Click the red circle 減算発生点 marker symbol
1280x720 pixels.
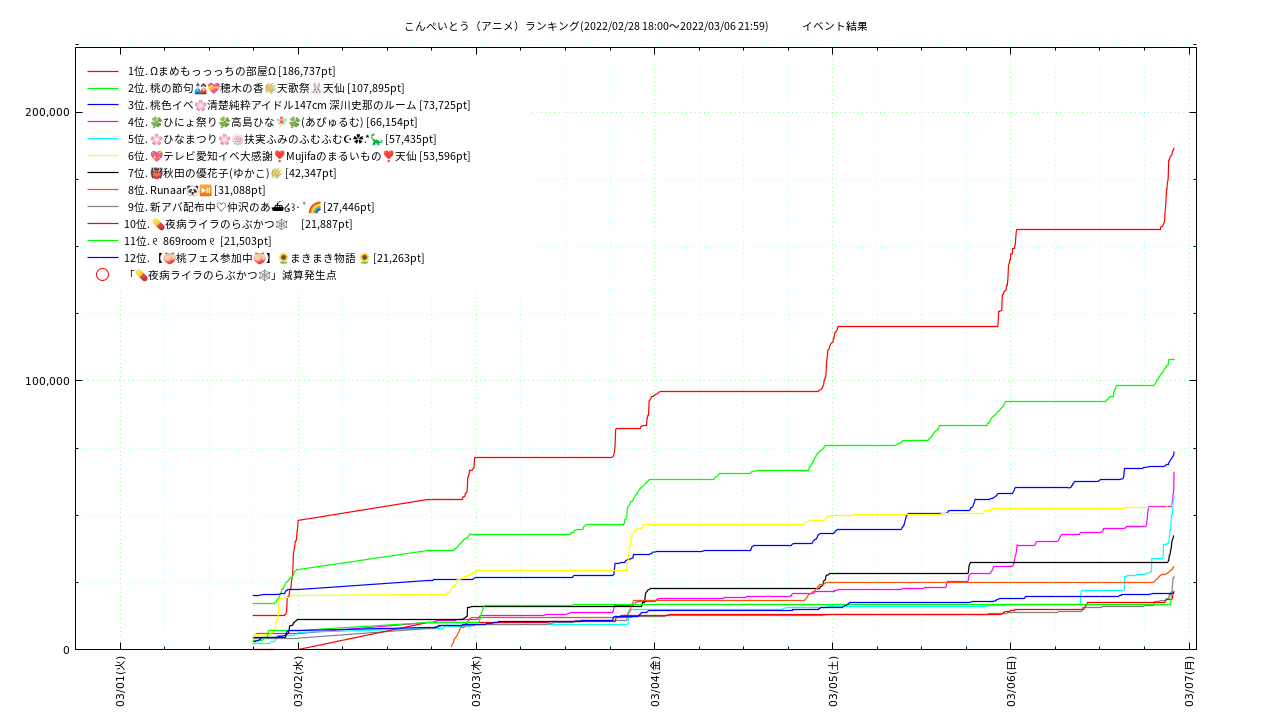click(102, 275)
